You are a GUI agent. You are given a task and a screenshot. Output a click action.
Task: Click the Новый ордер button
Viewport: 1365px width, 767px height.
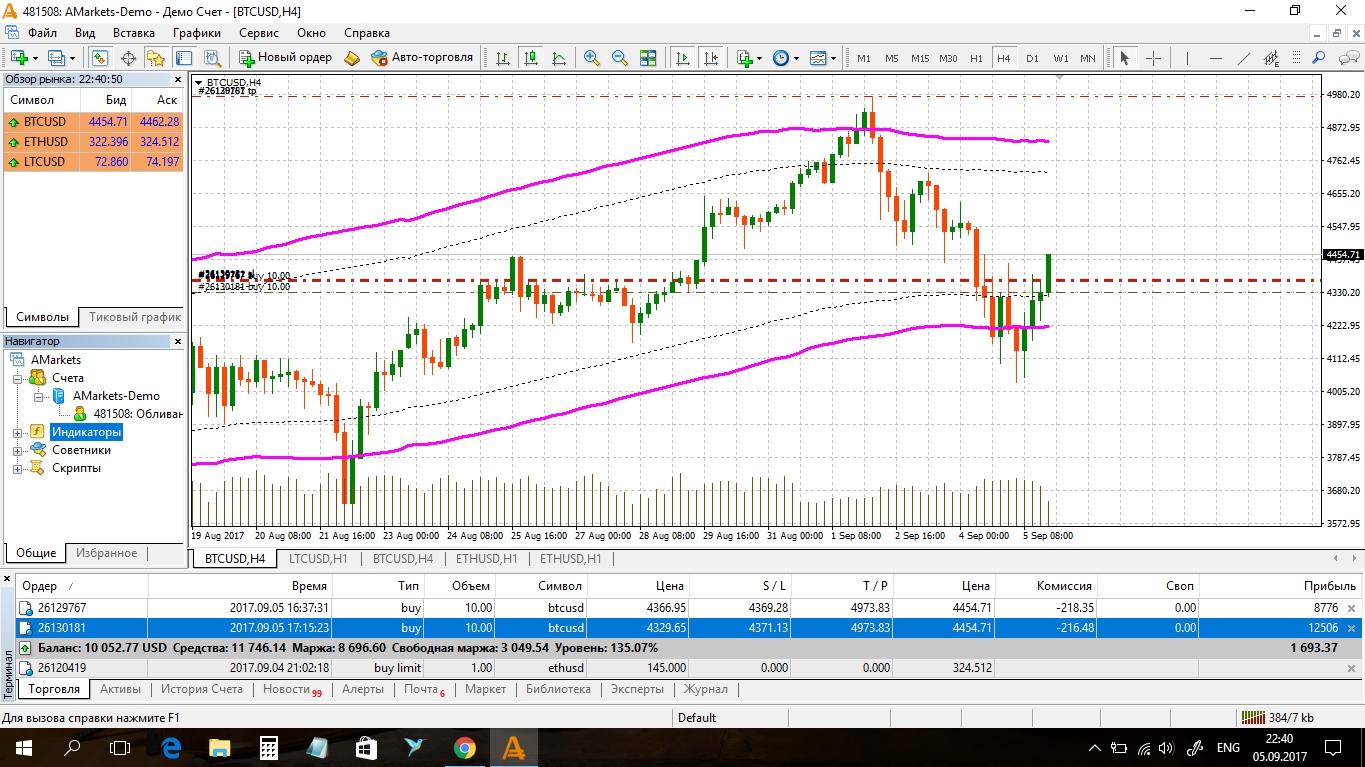tap(286, 58)
